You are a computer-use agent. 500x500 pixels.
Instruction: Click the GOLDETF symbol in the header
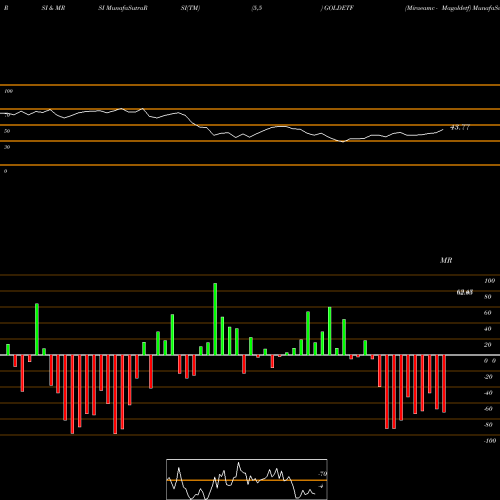[338, 8]
